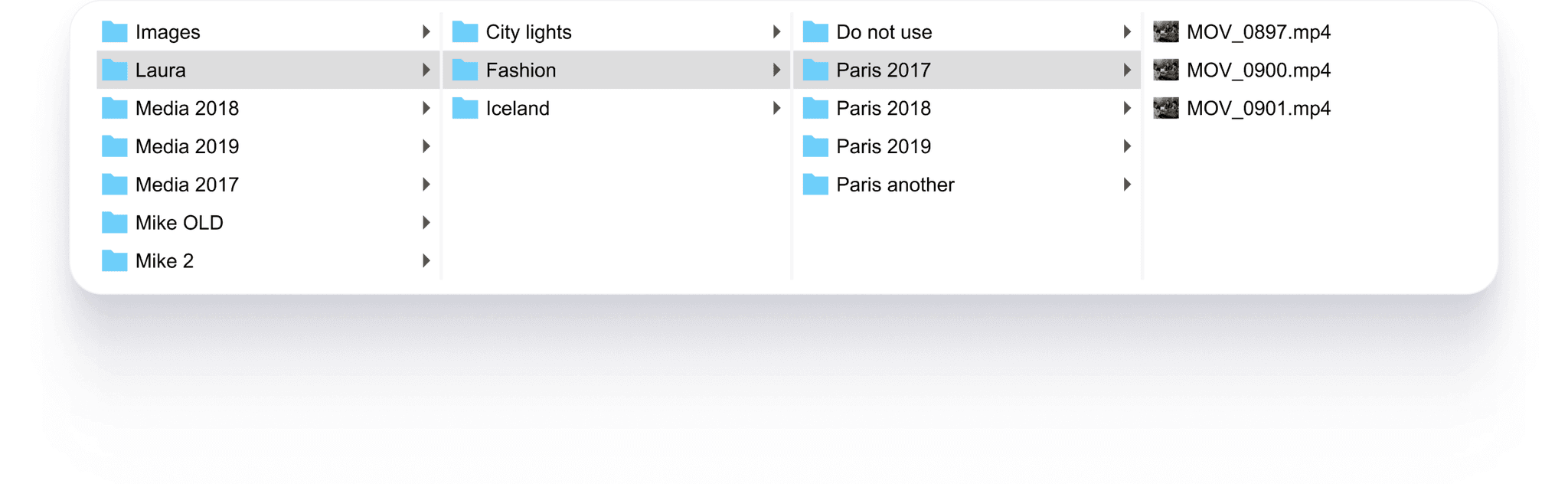Open the MOV_0897.mp4 video thumbnail

point(1166,31)
